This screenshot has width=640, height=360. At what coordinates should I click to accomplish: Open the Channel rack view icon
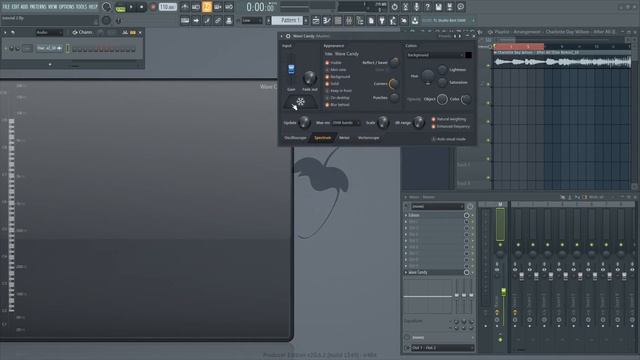click(338, 20)
